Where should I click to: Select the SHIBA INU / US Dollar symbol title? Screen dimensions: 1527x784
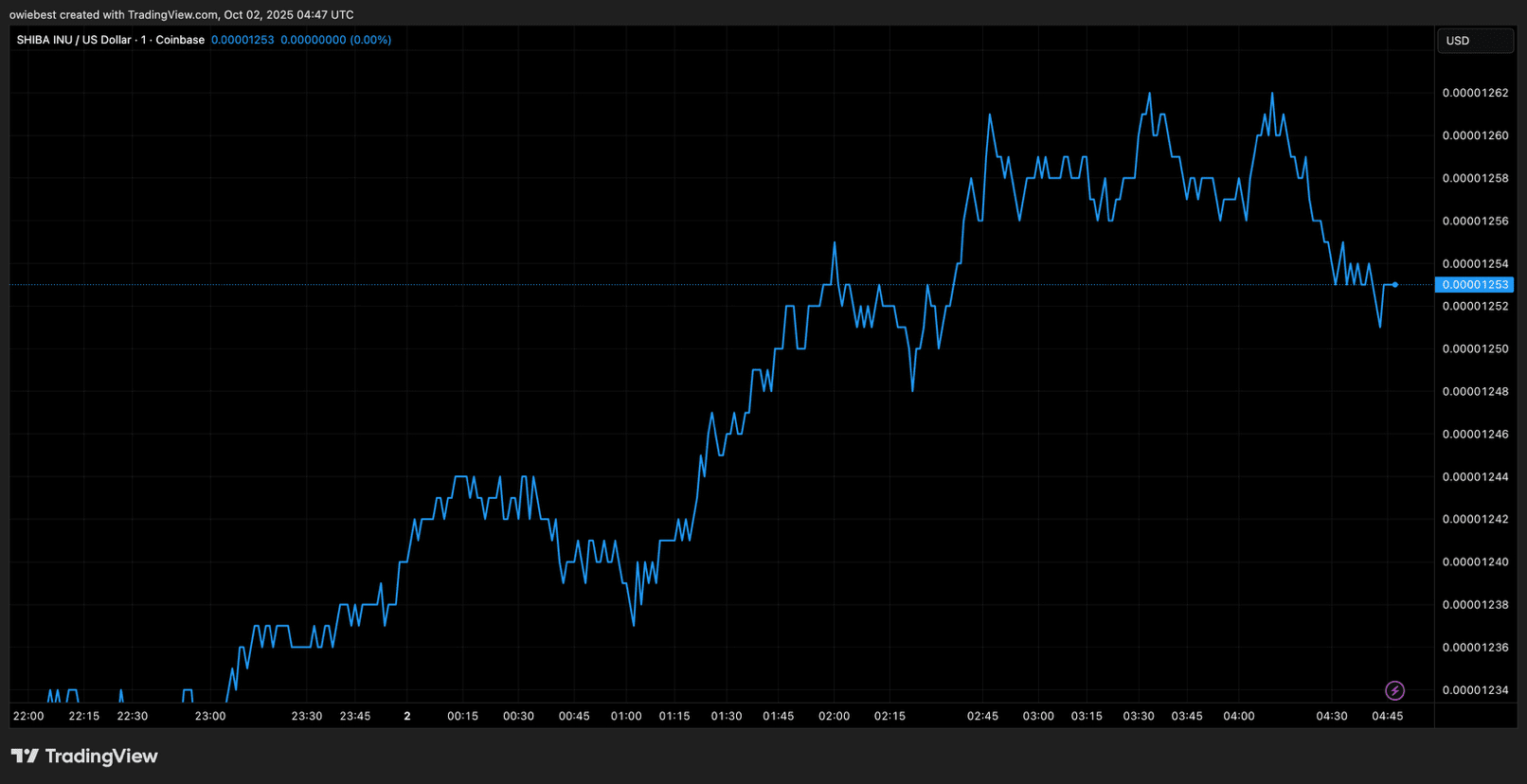click(x=74, y=40)
